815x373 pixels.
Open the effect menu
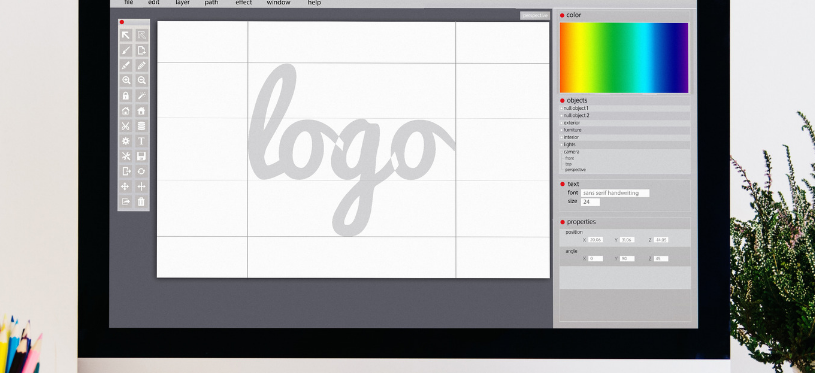tap(243, 3)
